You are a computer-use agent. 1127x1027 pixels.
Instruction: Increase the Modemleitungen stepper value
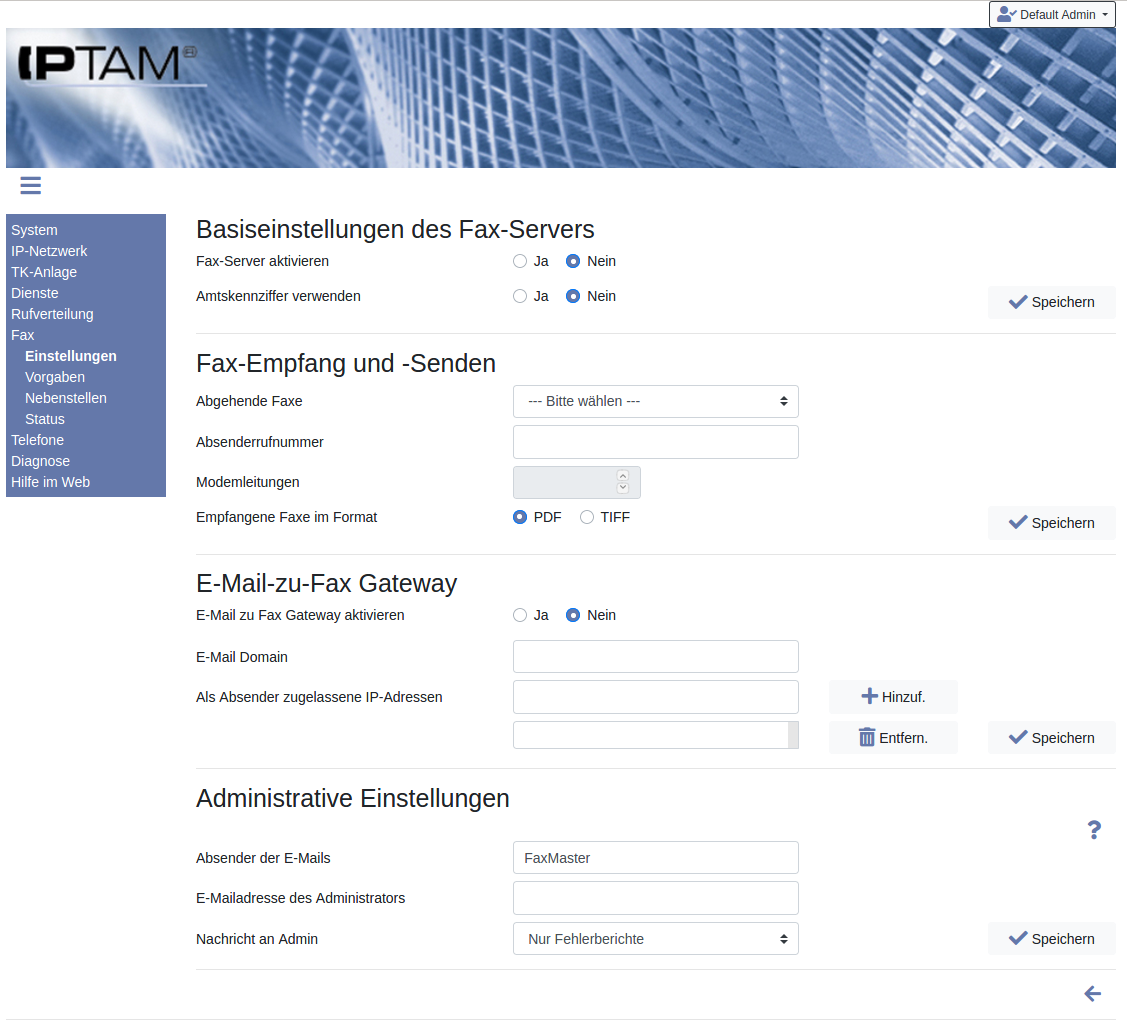pos(623,476)
